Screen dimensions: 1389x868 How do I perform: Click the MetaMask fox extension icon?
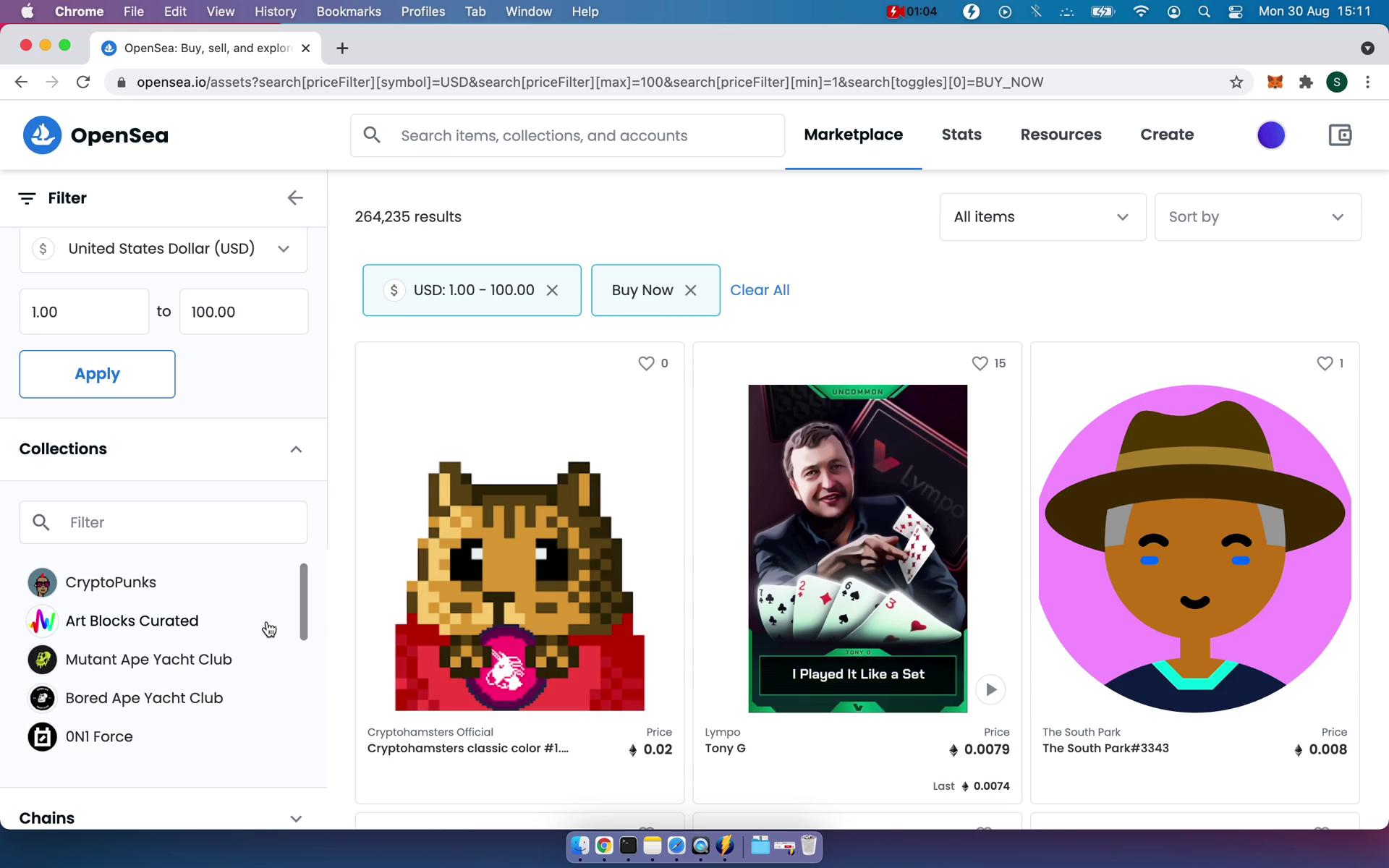pyautogui.click(x=1276, y=82)
